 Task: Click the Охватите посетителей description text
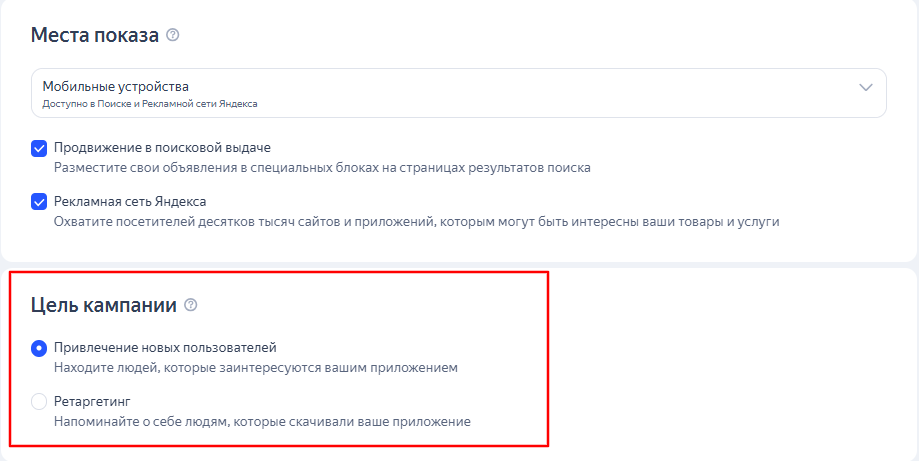415,221
